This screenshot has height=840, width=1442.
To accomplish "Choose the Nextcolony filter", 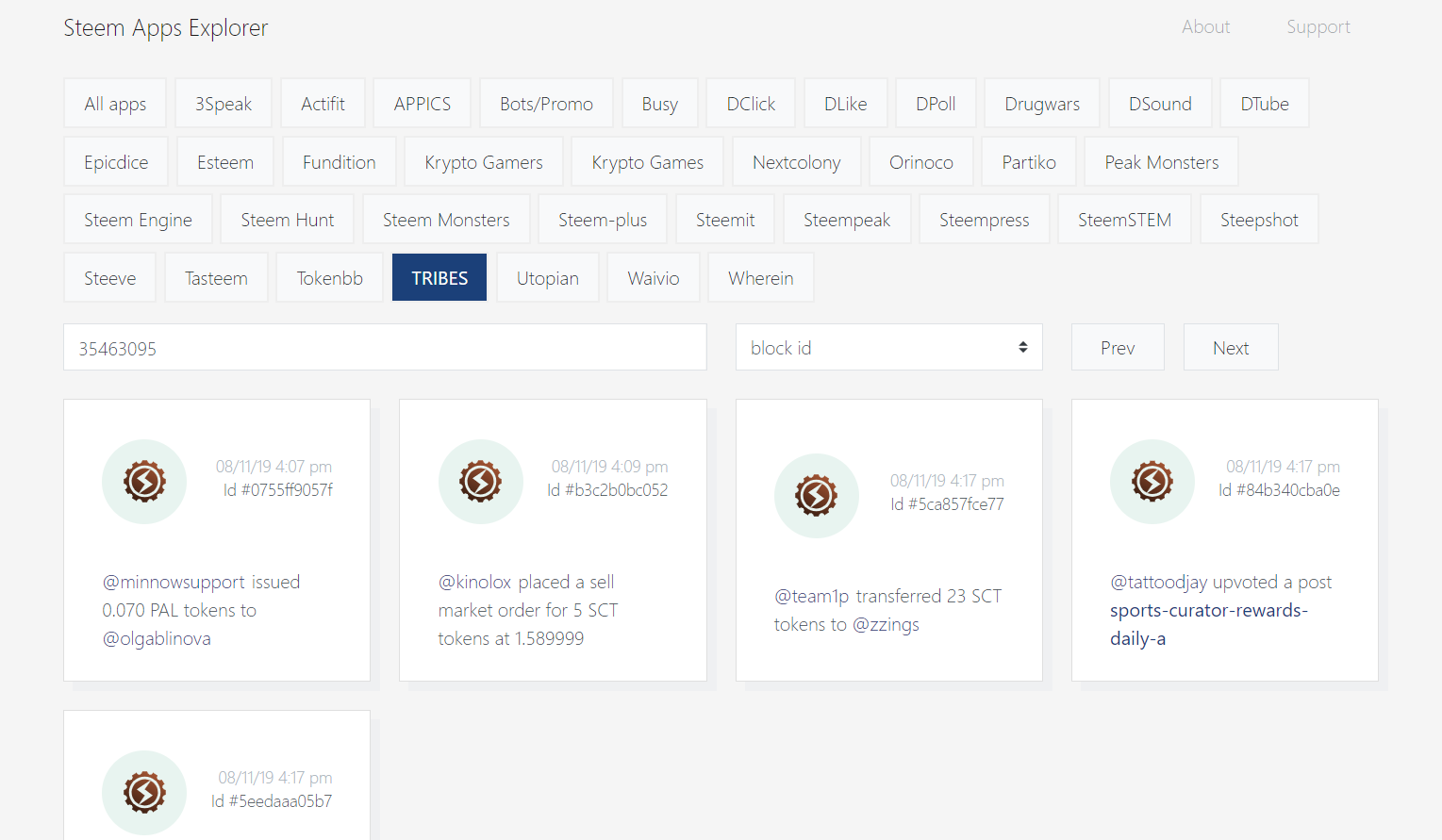I will coord(797,162).
